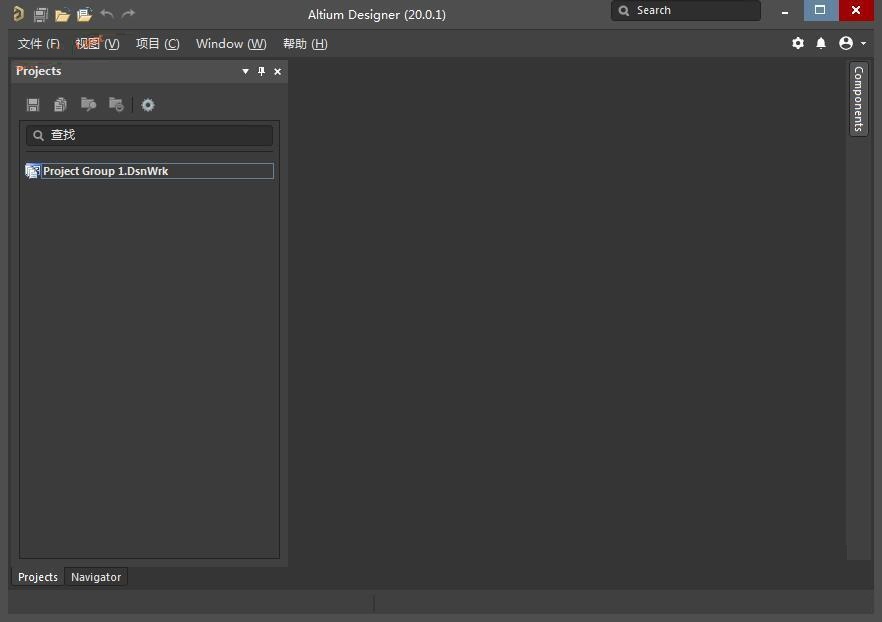Open the 帮助 (H) menu
The image size is (882, 622).
(x=305, y=44)
